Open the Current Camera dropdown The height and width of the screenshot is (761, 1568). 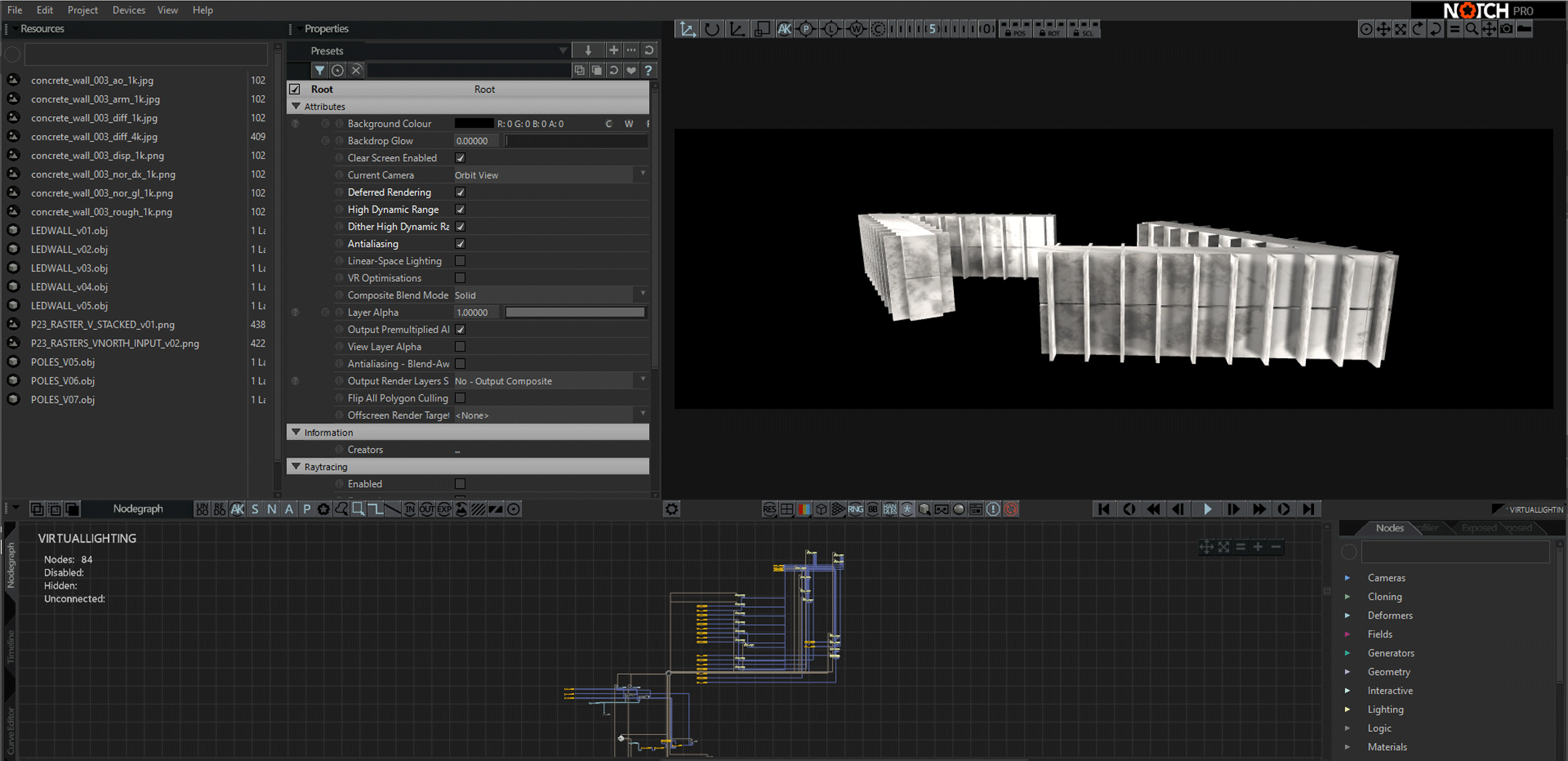point(549,175)
